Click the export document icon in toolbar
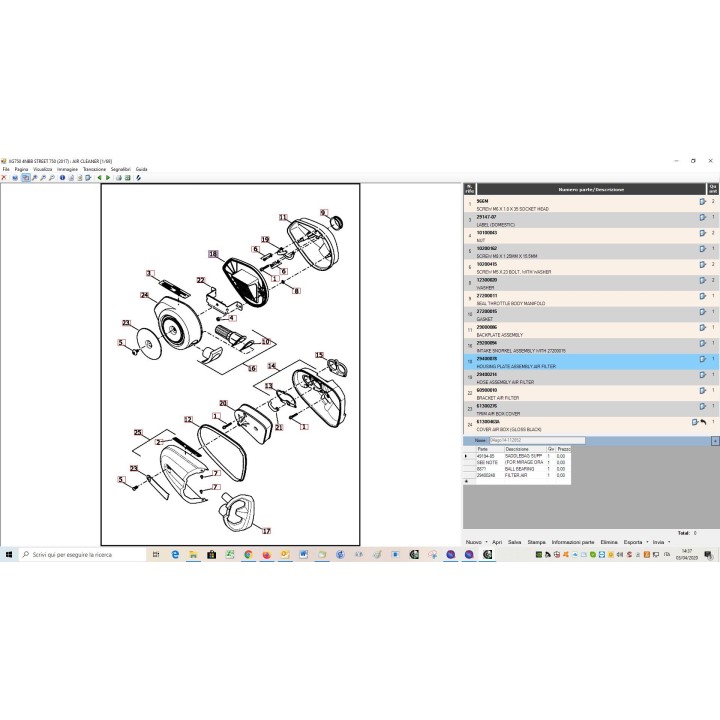The width and height of the screenshot is (720, 720). pyautogui.click(x=88, y=178)
